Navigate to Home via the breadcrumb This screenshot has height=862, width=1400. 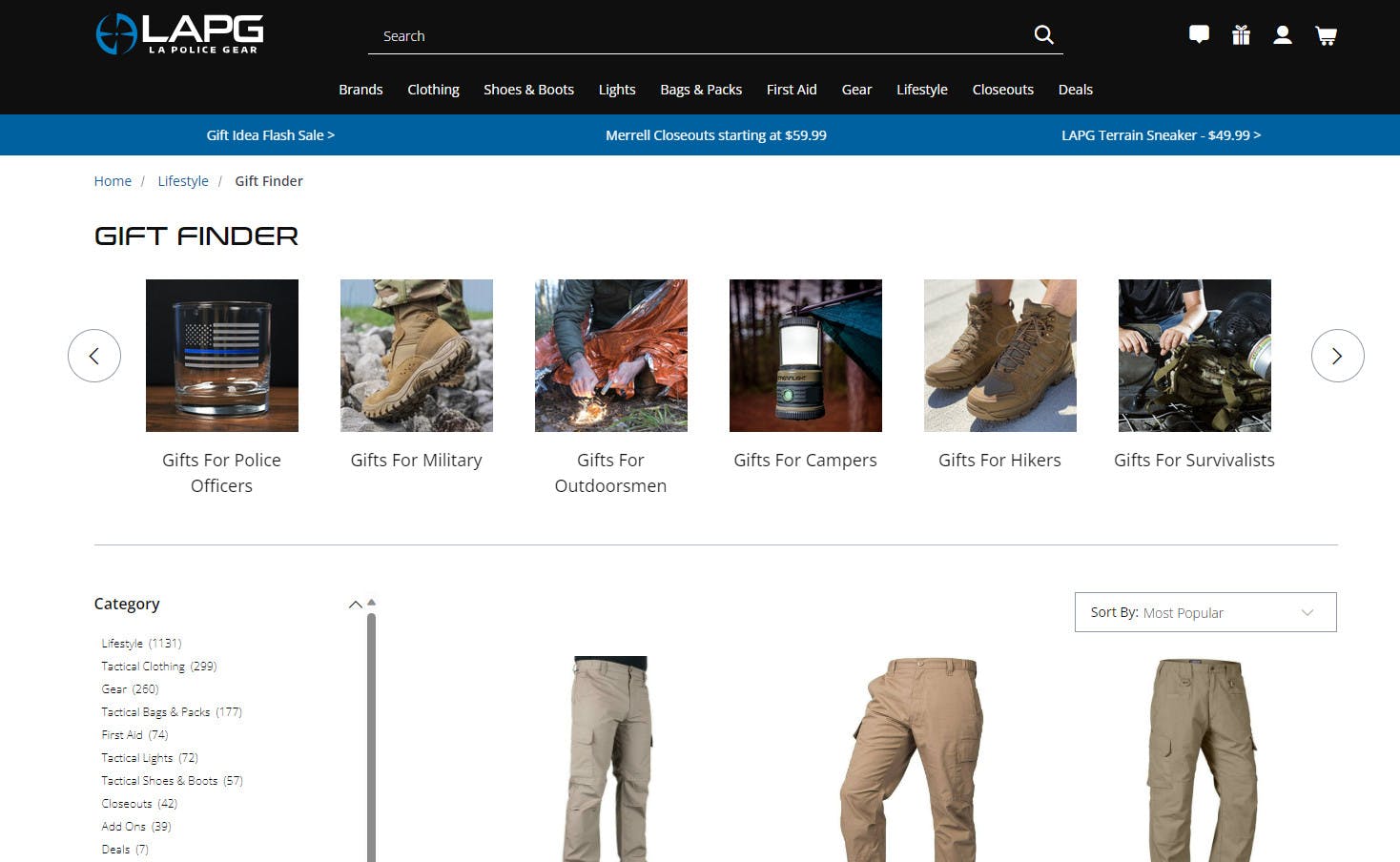click(x=113, y=180)
